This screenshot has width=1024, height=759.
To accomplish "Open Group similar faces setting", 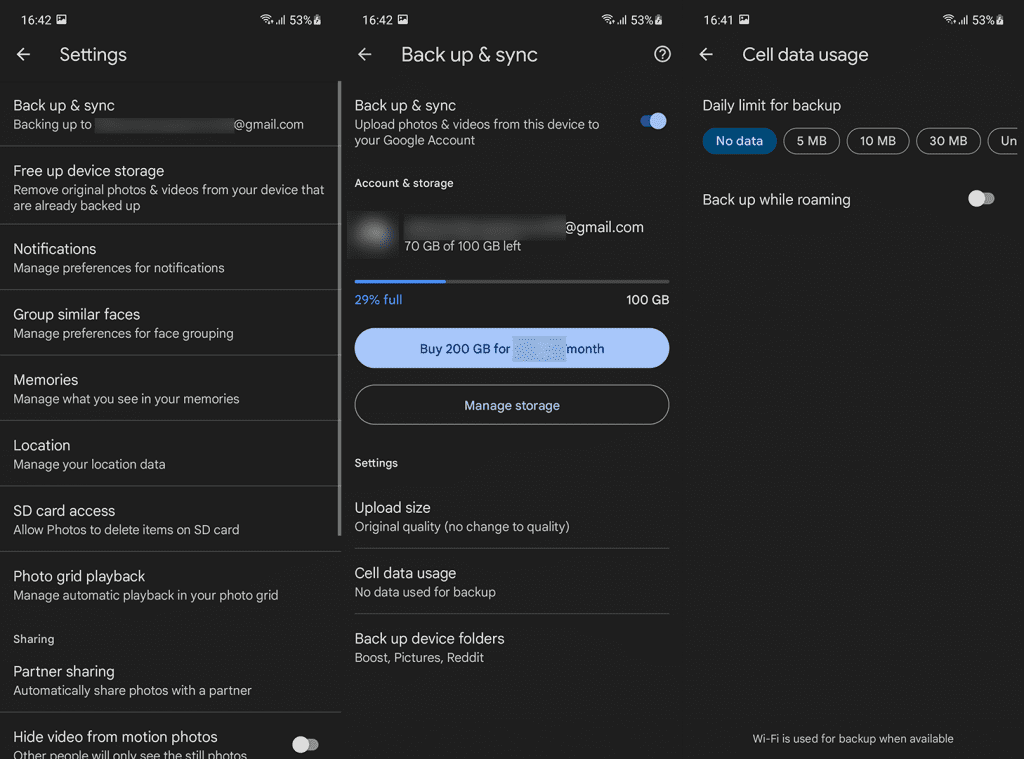I will [170, 323].
